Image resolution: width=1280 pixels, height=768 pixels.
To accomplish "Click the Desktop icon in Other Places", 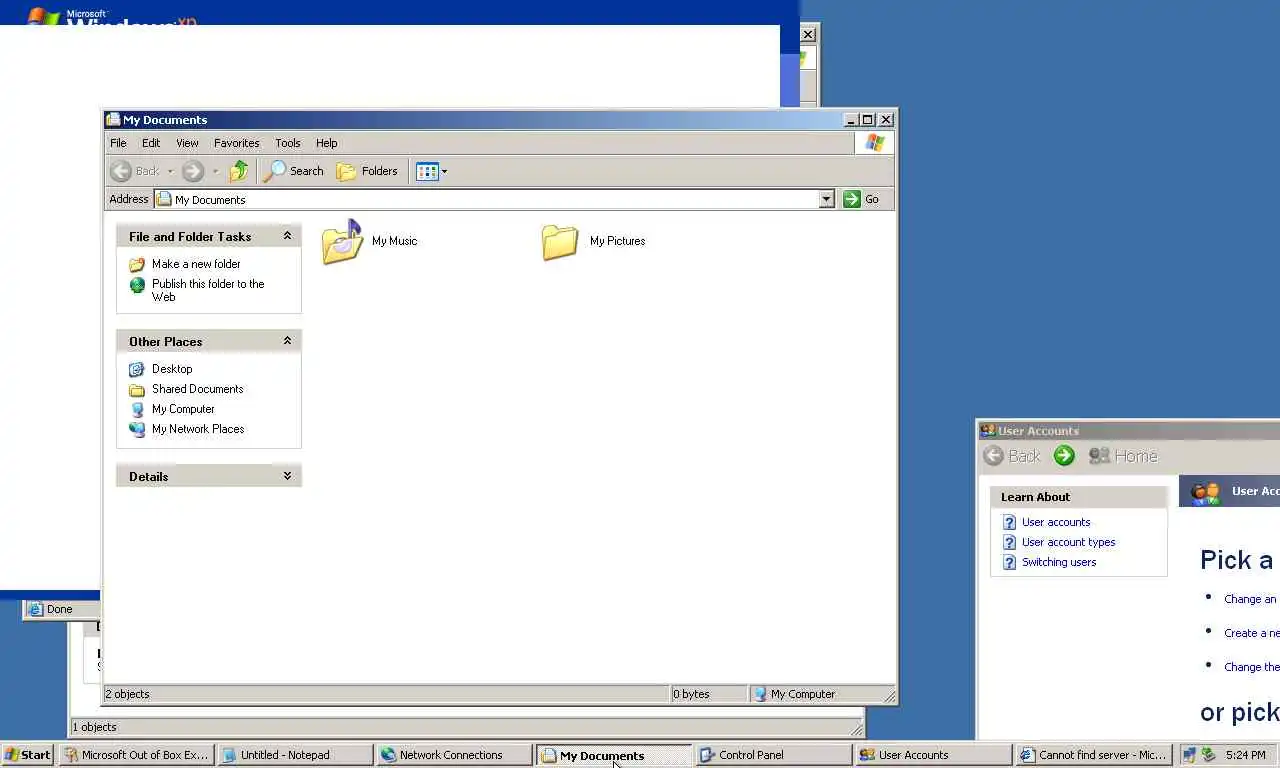I will pyautogui.click(x=137, y=369).
